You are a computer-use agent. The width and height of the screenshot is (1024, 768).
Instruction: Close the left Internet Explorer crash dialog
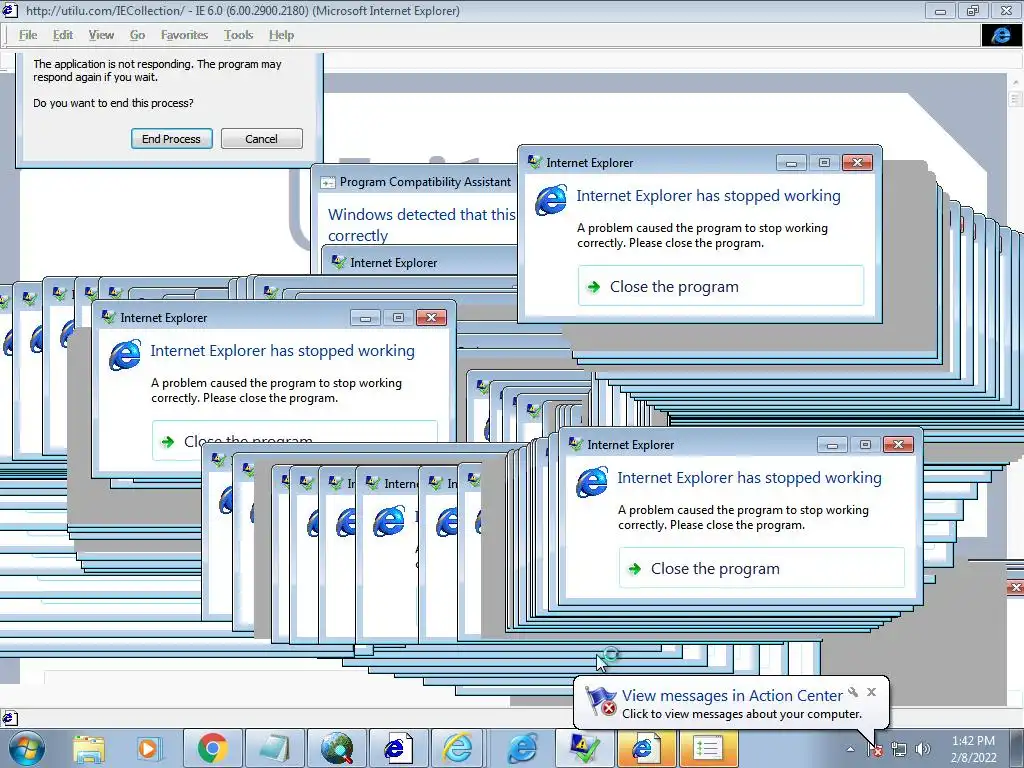pyautogui.click(x=432, y=317)
